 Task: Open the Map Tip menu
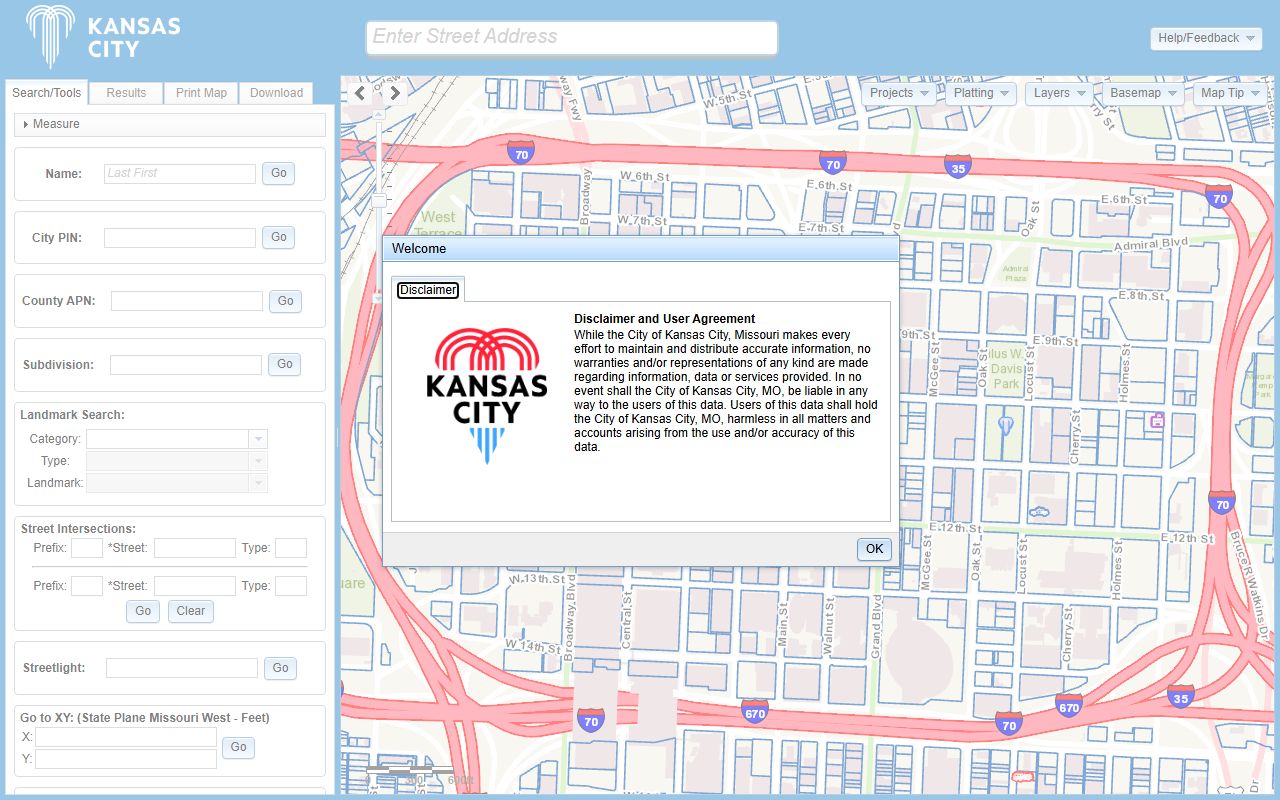tap(1230, 93)
